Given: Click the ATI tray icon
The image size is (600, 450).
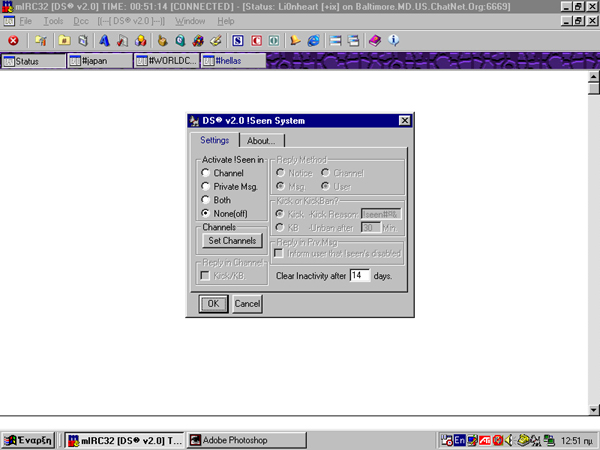Looking at the screenshot, I should tap(485, 440).
